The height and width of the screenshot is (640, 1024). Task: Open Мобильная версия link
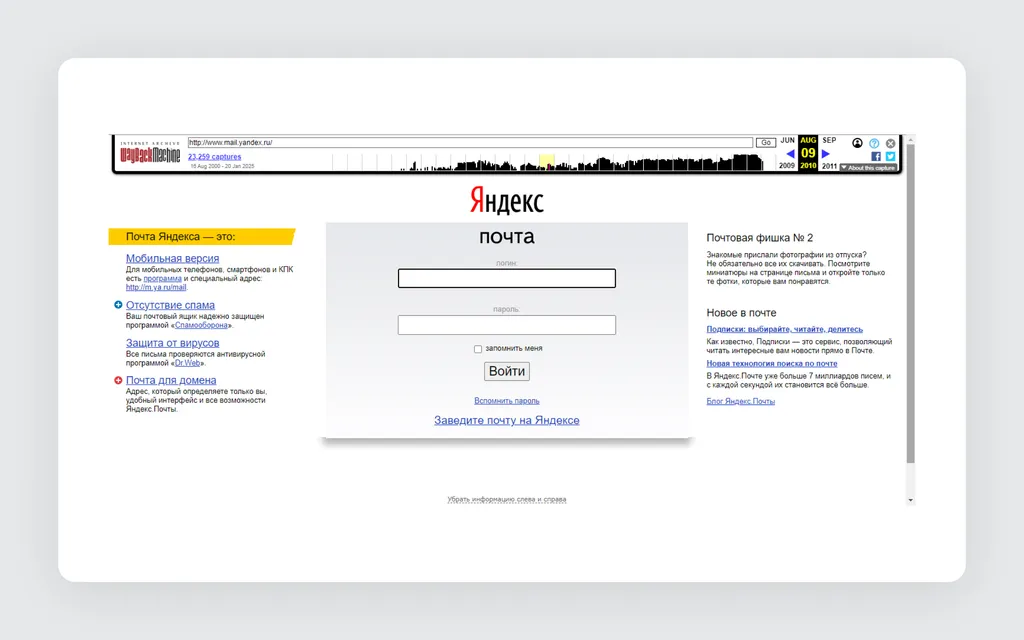coord(172,258)
